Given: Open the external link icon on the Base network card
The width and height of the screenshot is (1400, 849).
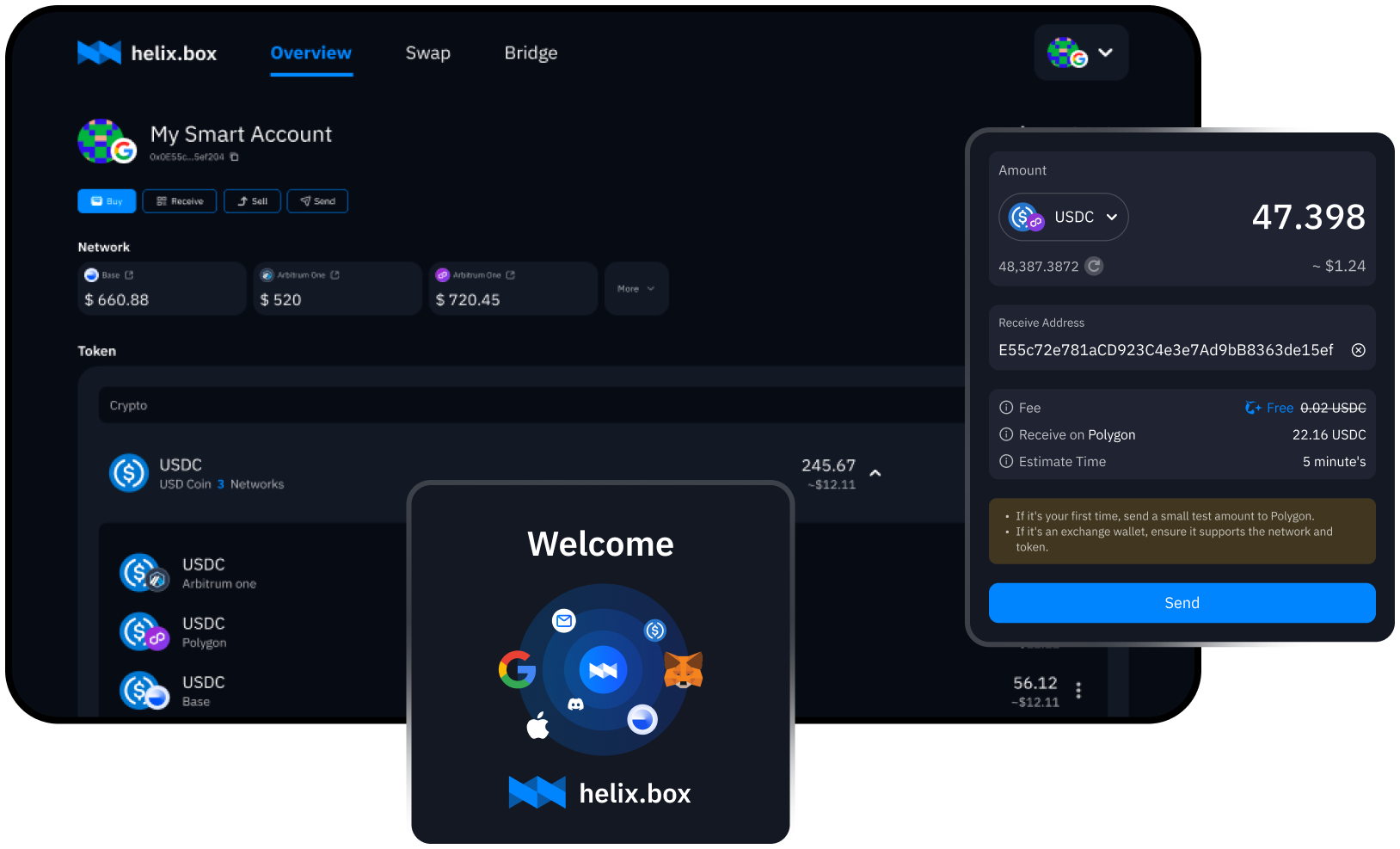Looking at the screenshot, I should tap(129, 274).
